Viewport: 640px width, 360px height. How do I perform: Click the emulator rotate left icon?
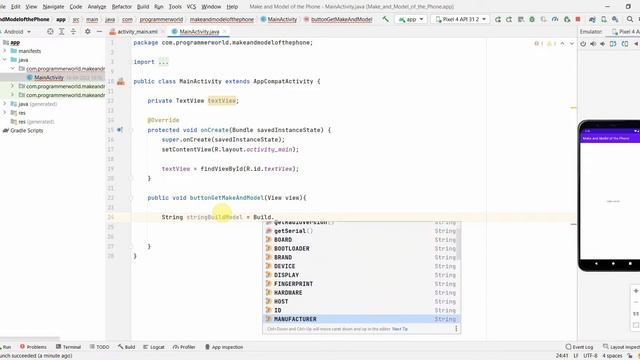(613, 44)
